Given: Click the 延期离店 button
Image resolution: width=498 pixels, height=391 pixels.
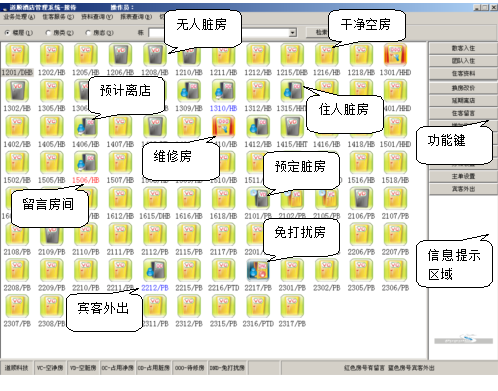Looking at the screenshot, I should [x=463, y=101].
